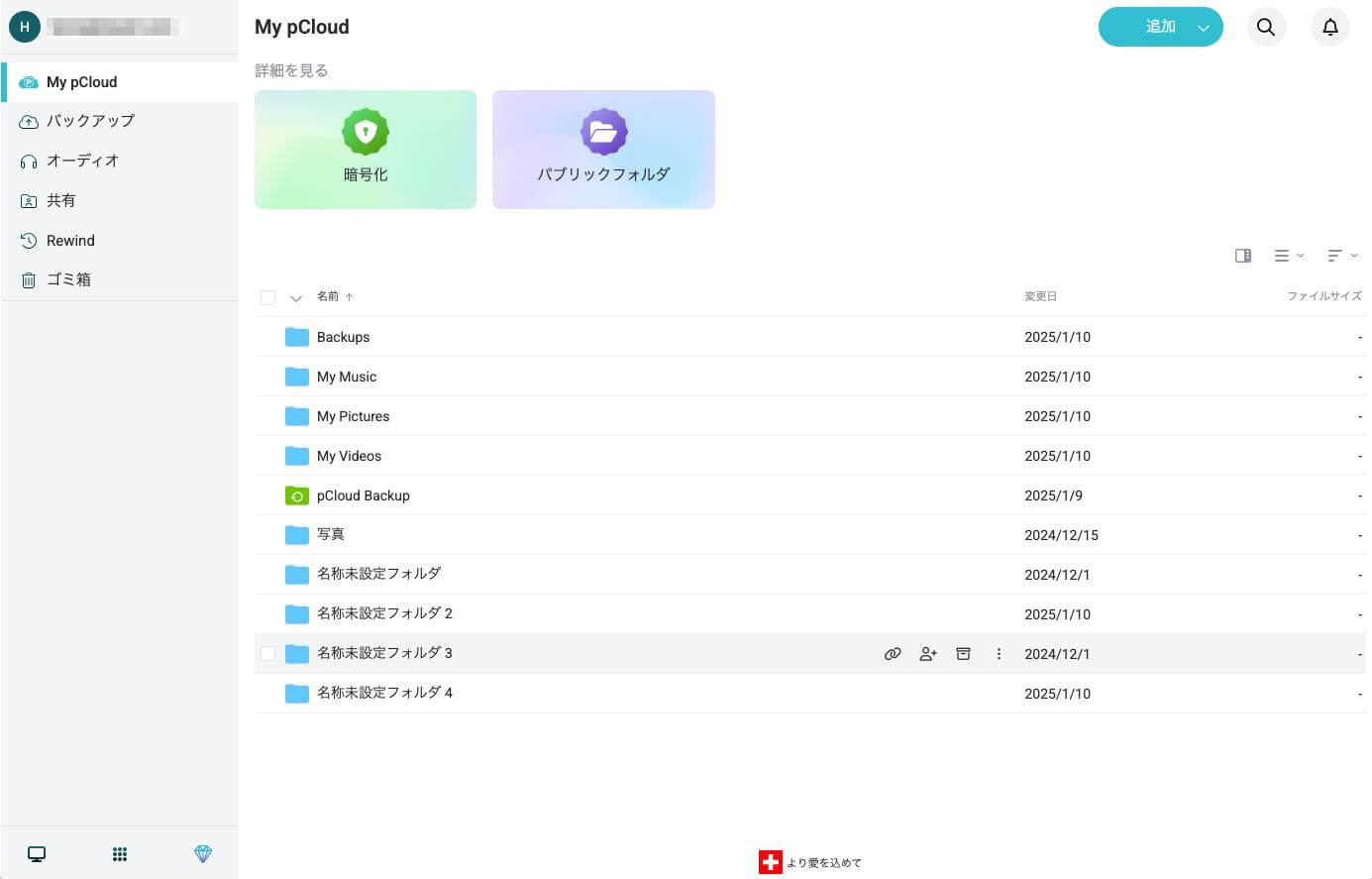This screenshot has width=1372, height=879.
Task: Click the pCloud Backup green folder icon
Action: 297,495
